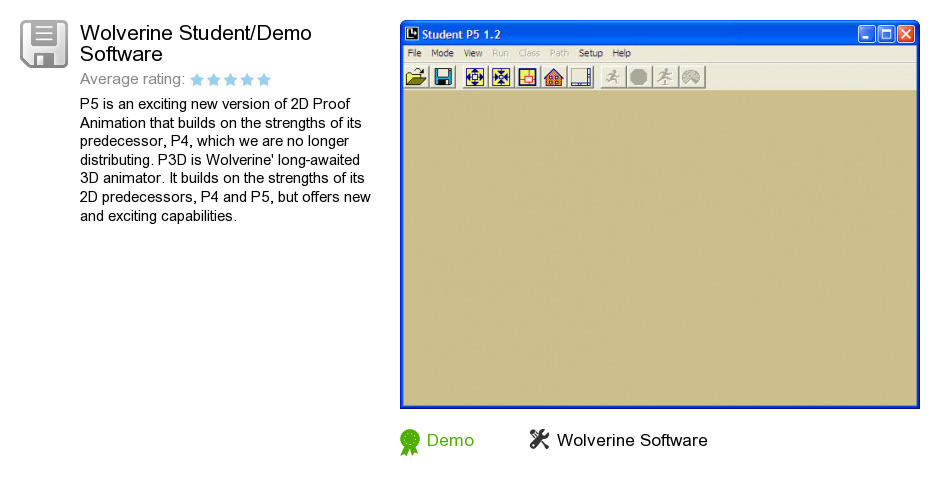Minimize the Student P5 window
The width and height of the screenshot is (940, 486).
coord(866,34)
